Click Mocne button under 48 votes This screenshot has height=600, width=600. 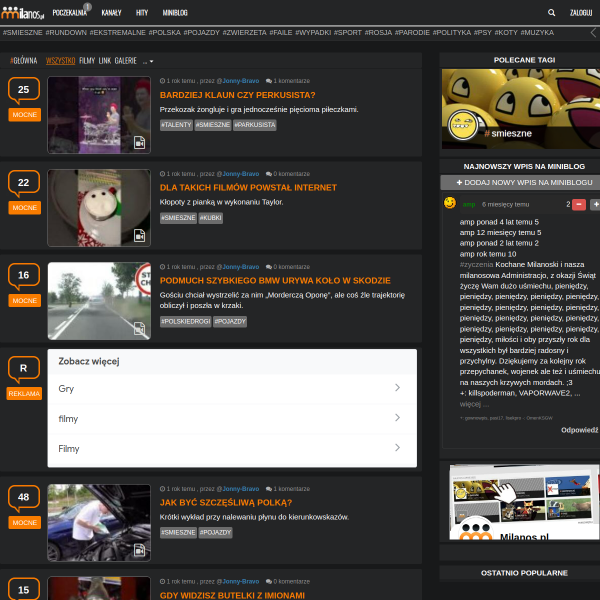pos(24,523)
